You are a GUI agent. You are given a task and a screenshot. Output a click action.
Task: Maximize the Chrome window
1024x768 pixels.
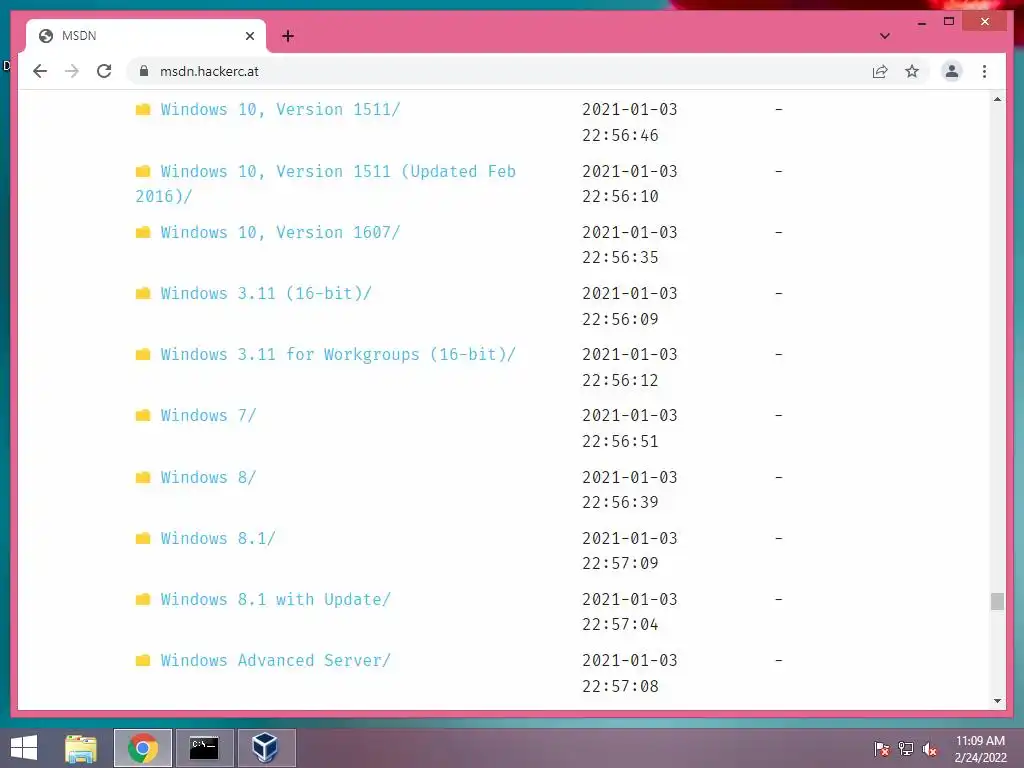pyautogui.click(x=949, y=22)
